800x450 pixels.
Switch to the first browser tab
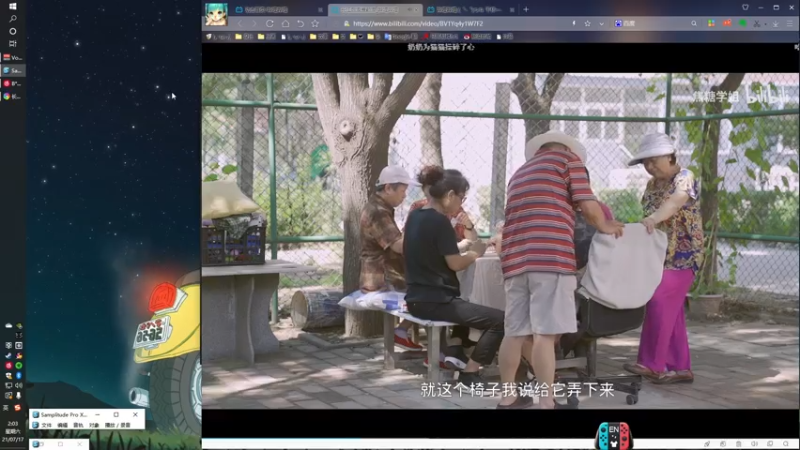pos(278,10)
